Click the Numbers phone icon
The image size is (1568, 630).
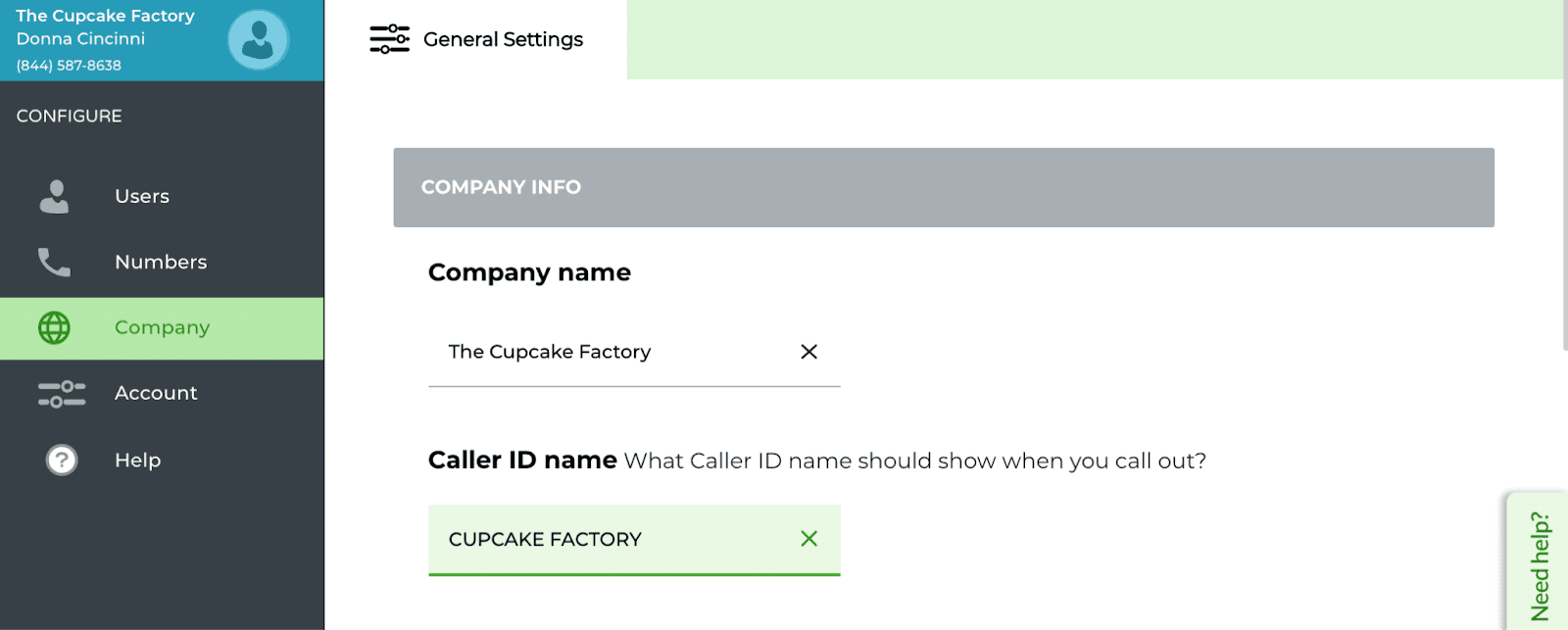pyautogui.click(x=54, y=262)
